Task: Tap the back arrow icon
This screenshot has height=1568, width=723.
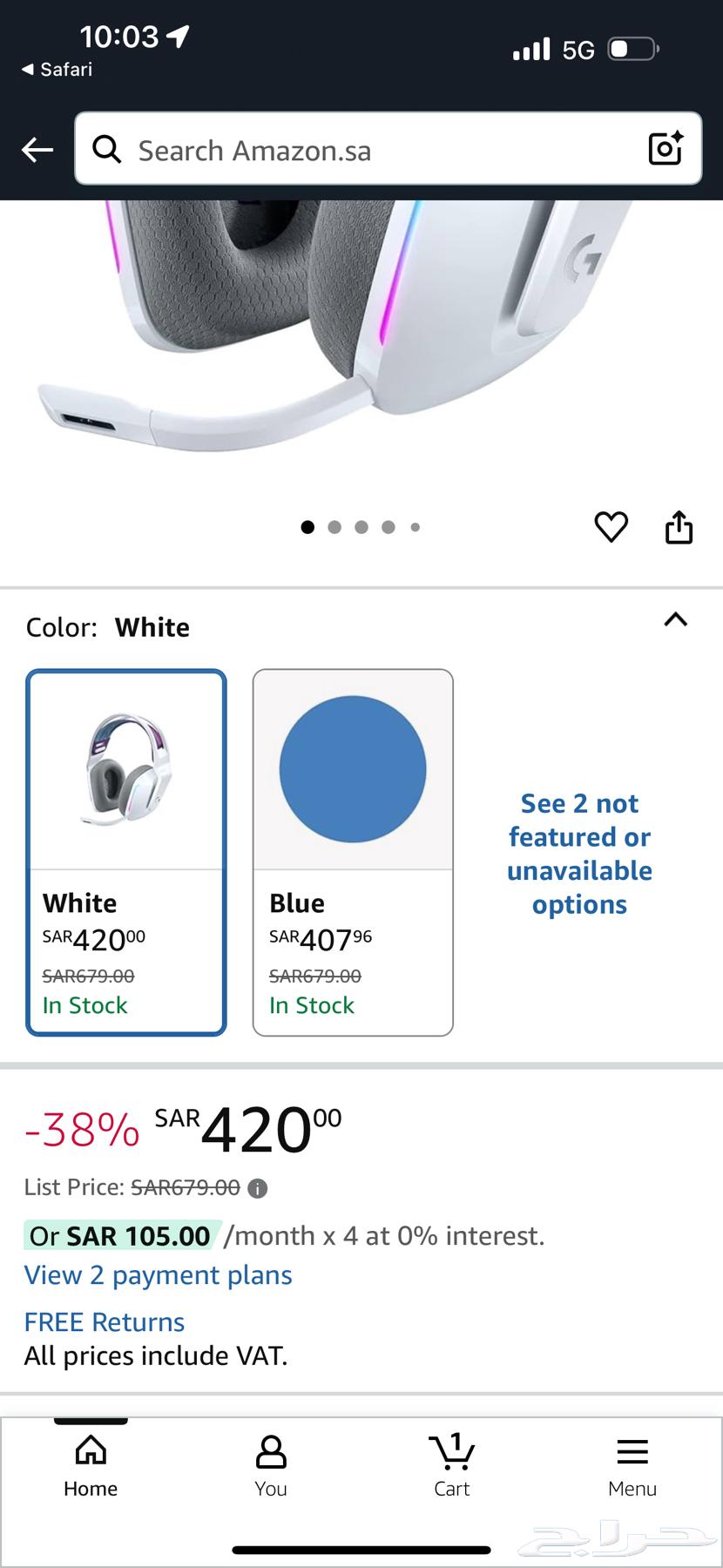Action: [37, 150]
